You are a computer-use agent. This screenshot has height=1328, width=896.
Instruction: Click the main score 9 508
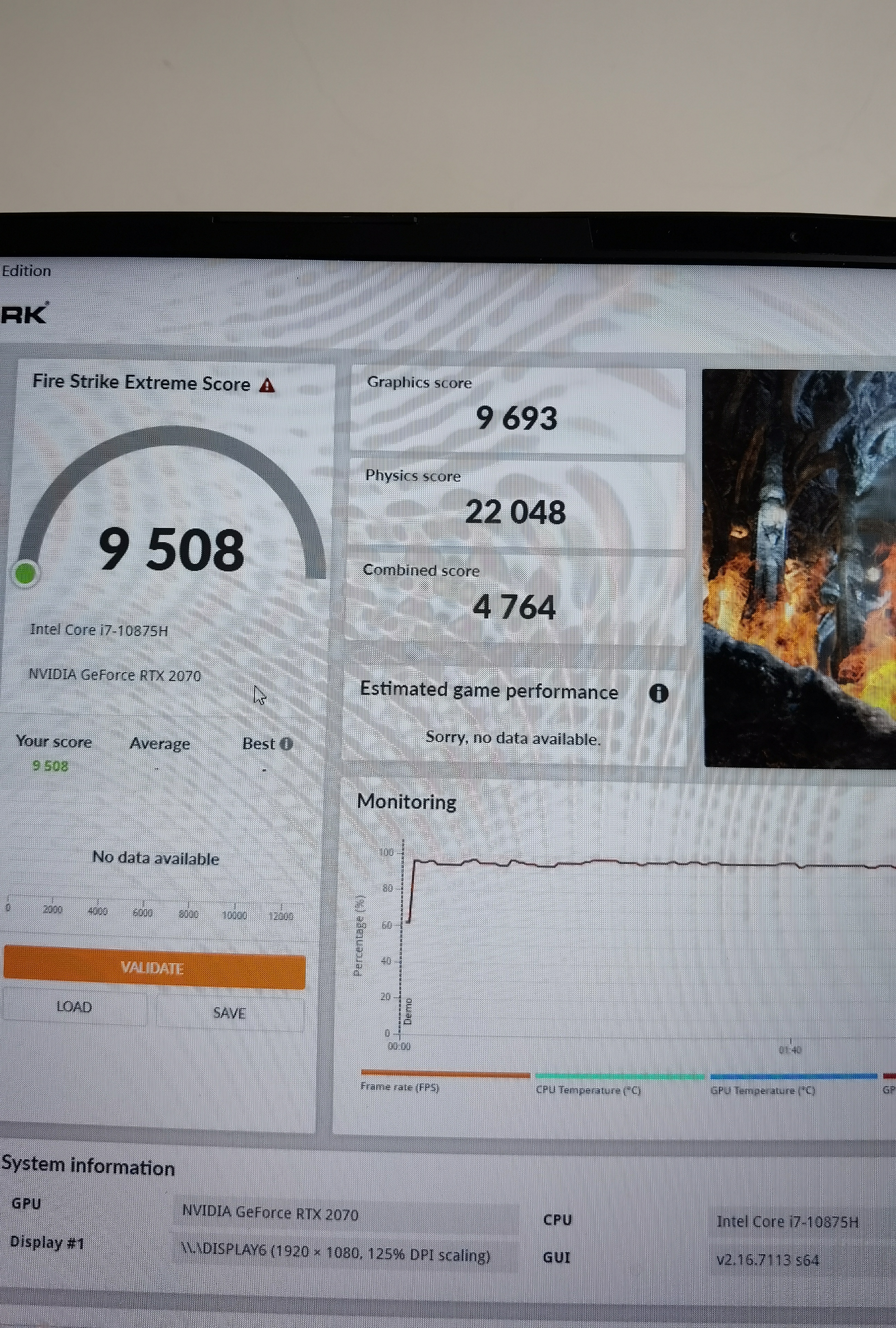(171, 549)
